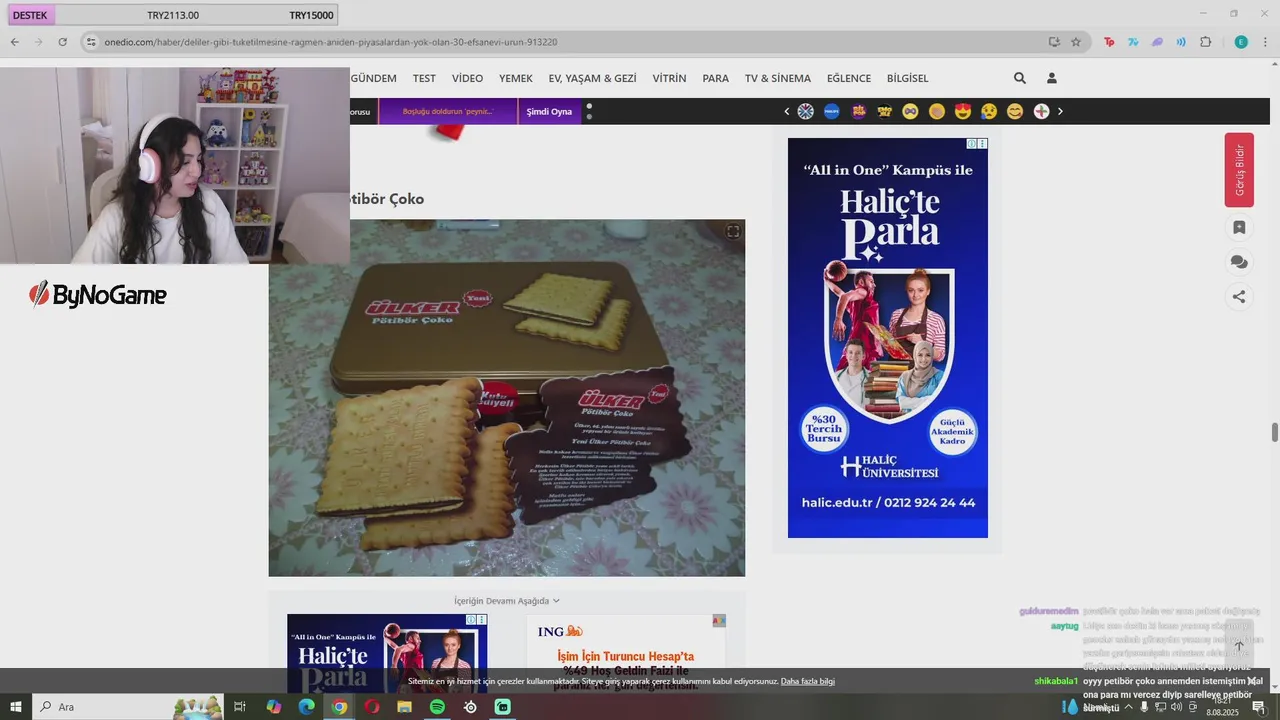
Task: Open the Haliç Üniversitesi sidebar ad
Action: 888,338
